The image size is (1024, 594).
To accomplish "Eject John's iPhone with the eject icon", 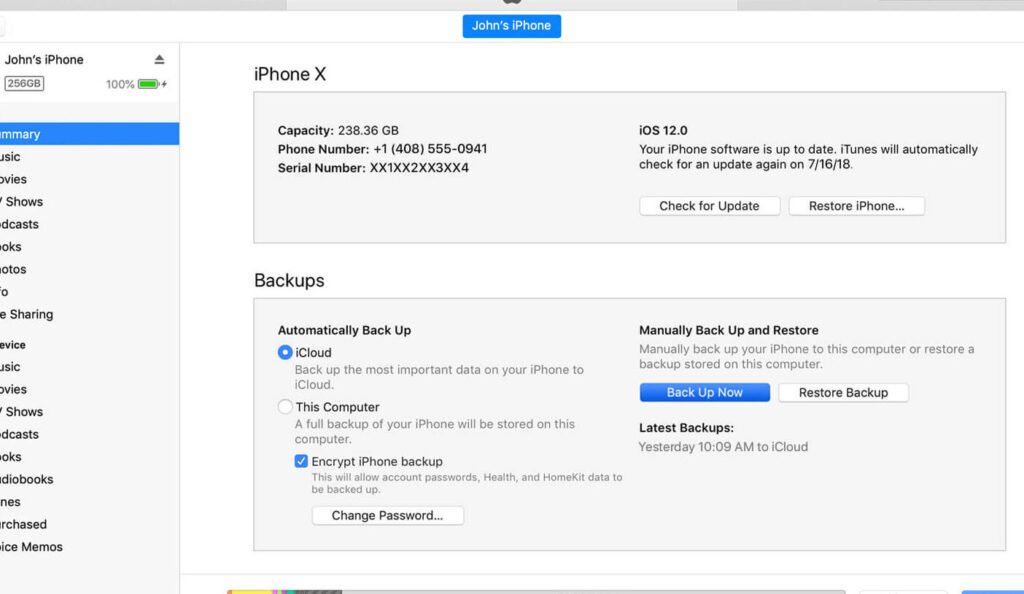I will (159, 59).
